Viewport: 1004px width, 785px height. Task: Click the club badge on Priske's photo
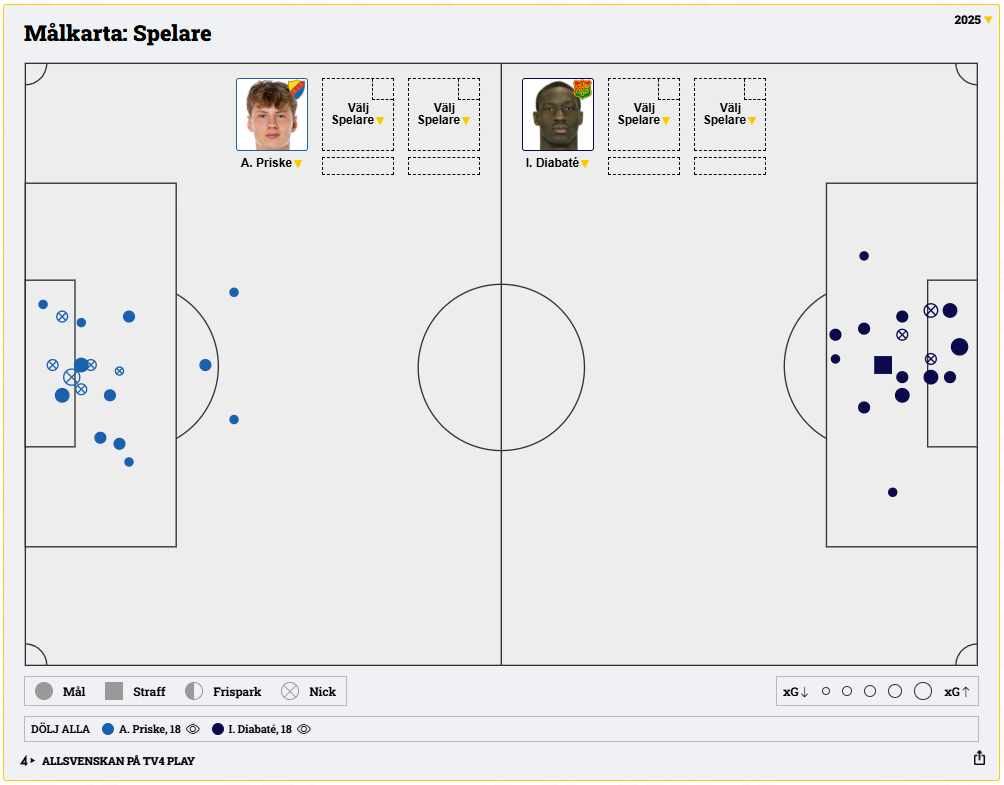(297, 89)
